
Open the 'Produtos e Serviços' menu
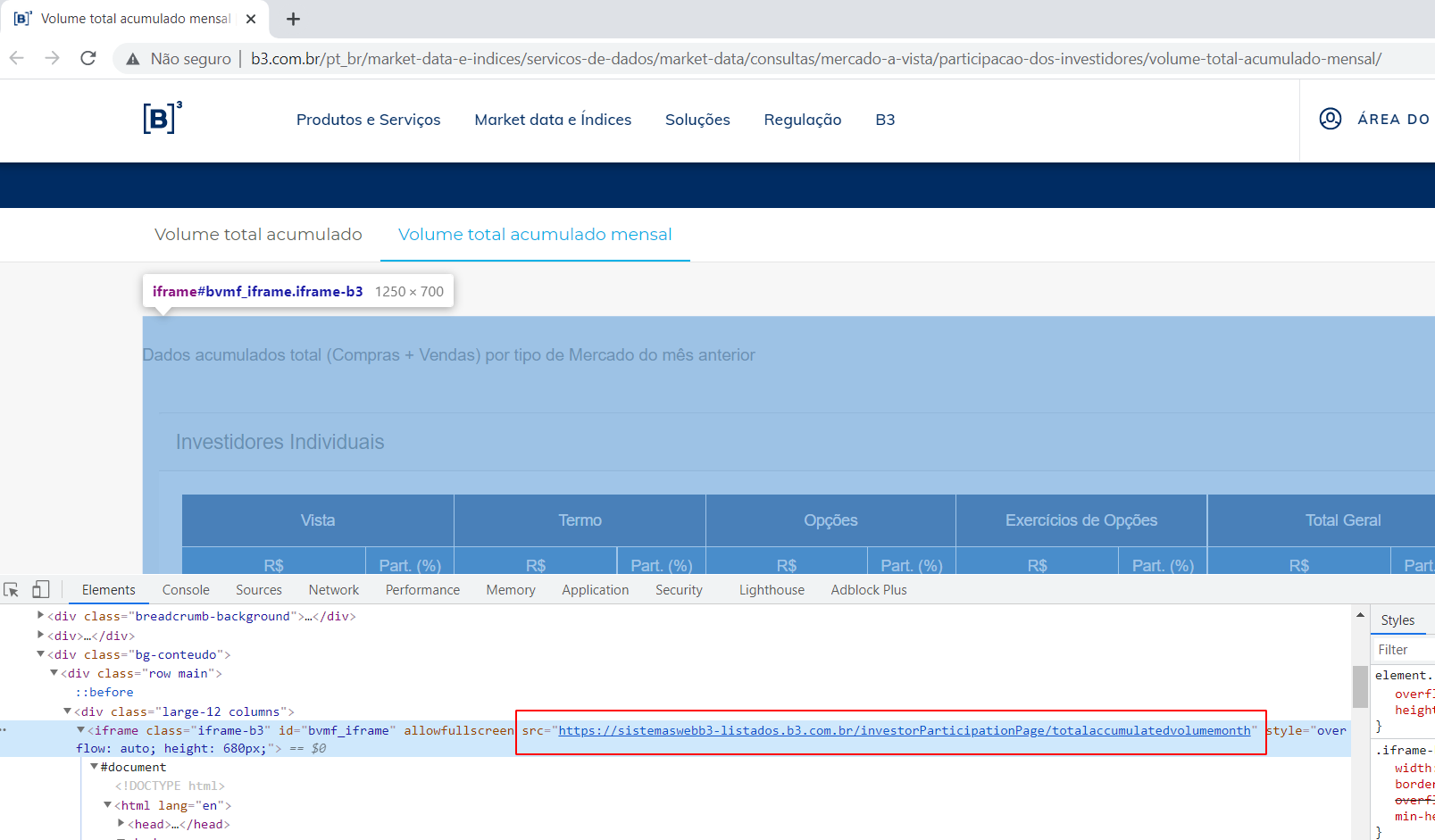(x=368, y=120)
